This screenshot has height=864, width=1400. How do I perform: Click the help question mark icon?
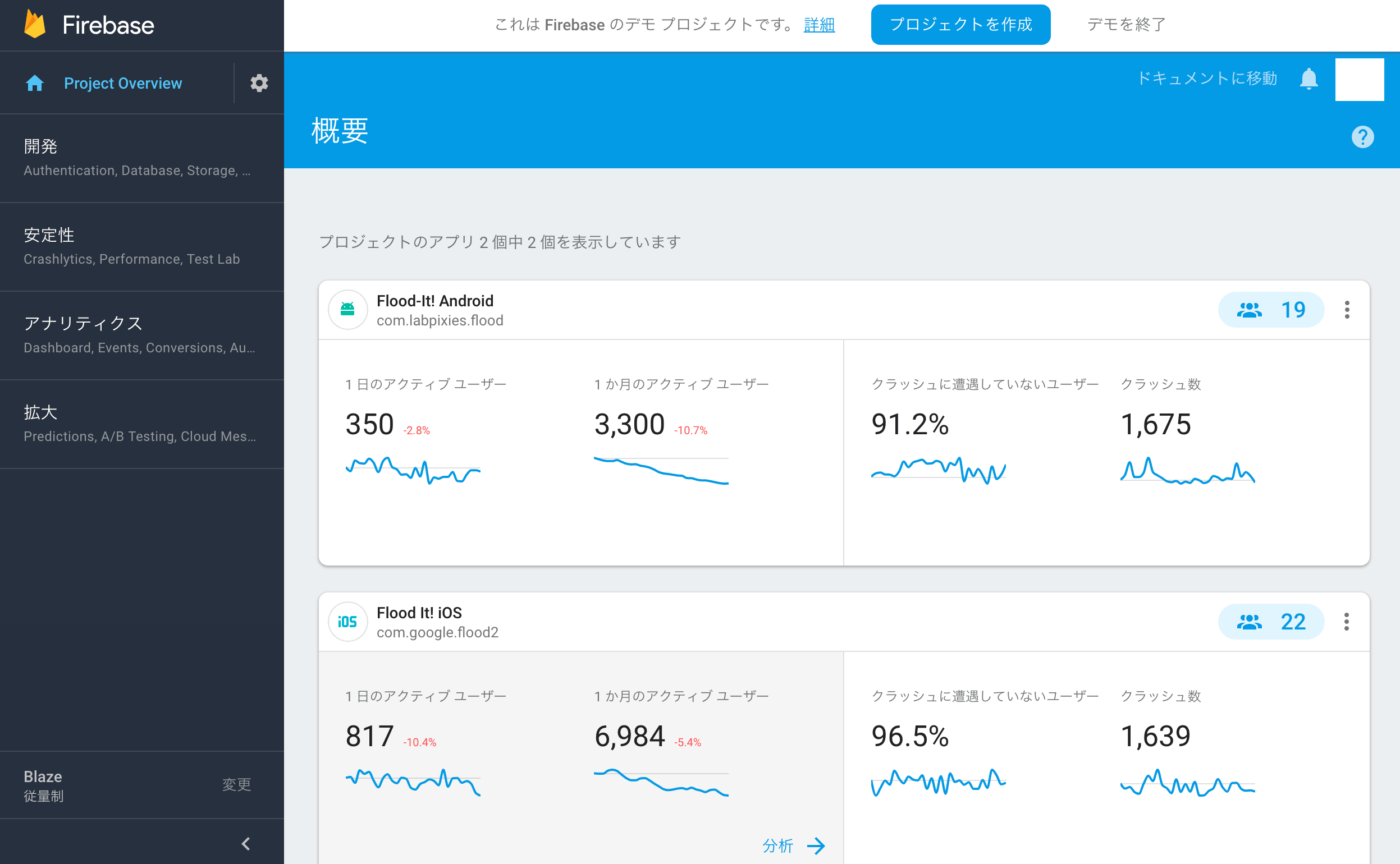1362,137
